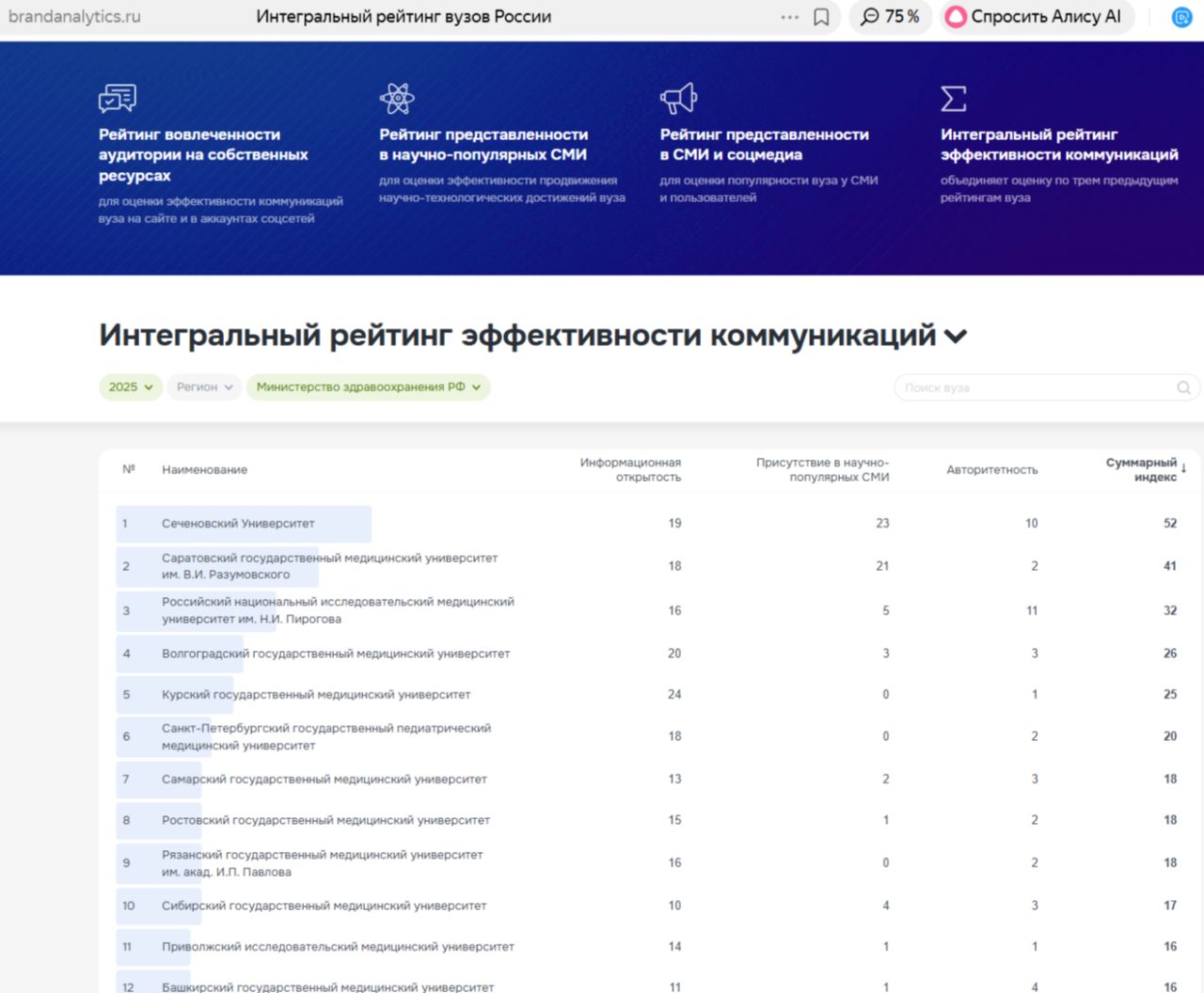The height and width of the screenshot is (993, 1204).
Task: Open the Министерство здравоохранения РФ filter
Action: [368, 387]
